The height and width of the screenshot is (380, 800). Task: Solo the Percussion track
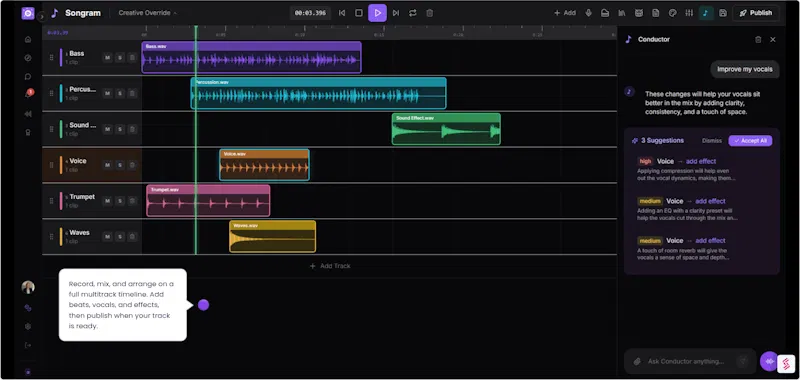(x=119, y=93)
